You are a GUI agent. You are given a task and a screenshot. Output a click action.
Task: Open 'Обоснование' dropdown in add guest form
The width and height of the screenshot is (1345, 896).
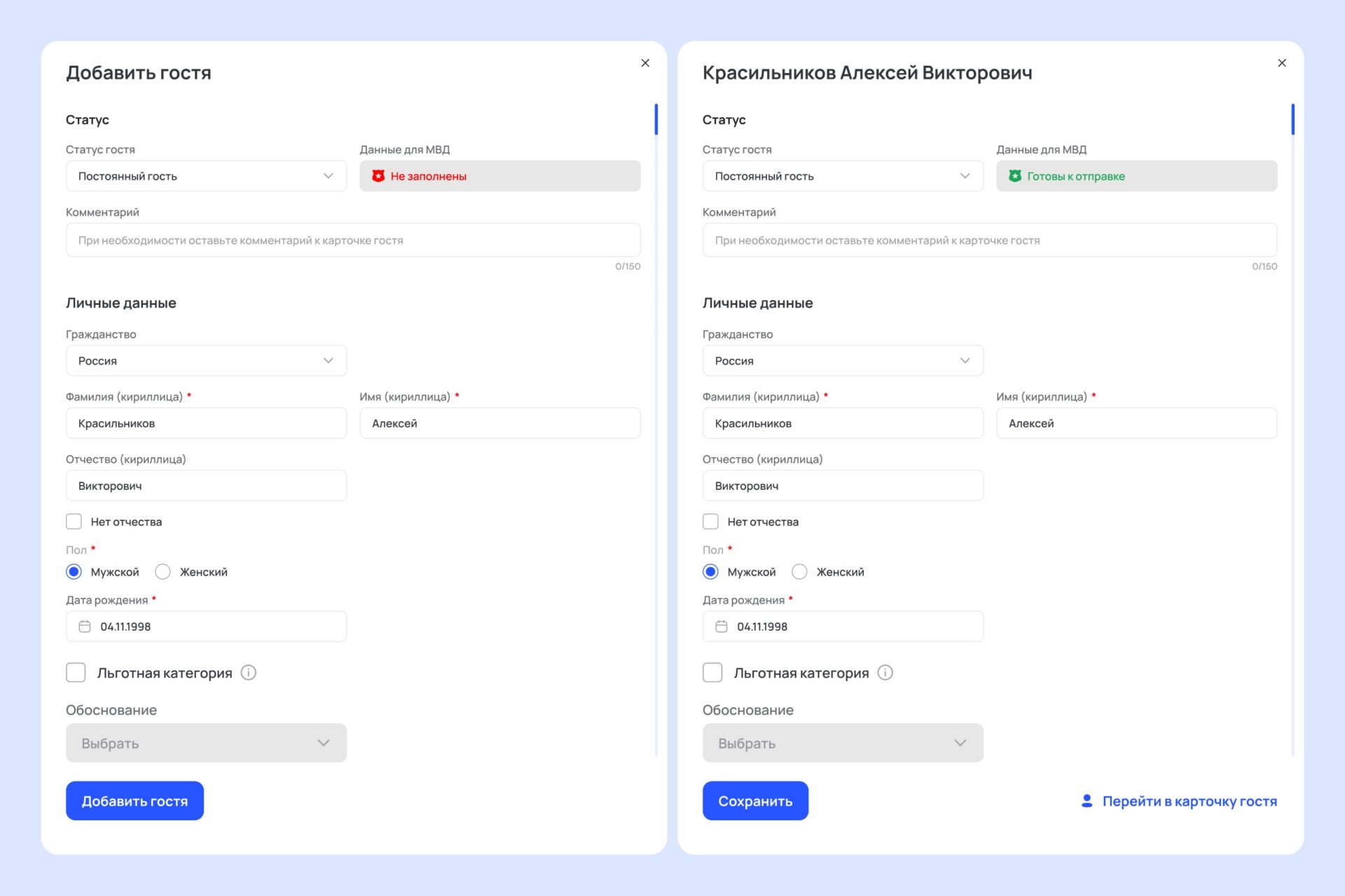tap(206, 743)
